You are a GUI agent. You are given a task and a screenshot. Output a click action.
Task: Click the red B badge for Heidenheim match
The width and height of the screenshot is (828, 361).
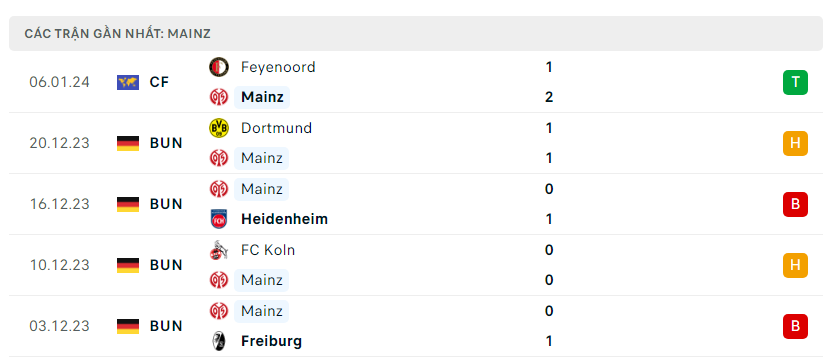click(795, 204)
